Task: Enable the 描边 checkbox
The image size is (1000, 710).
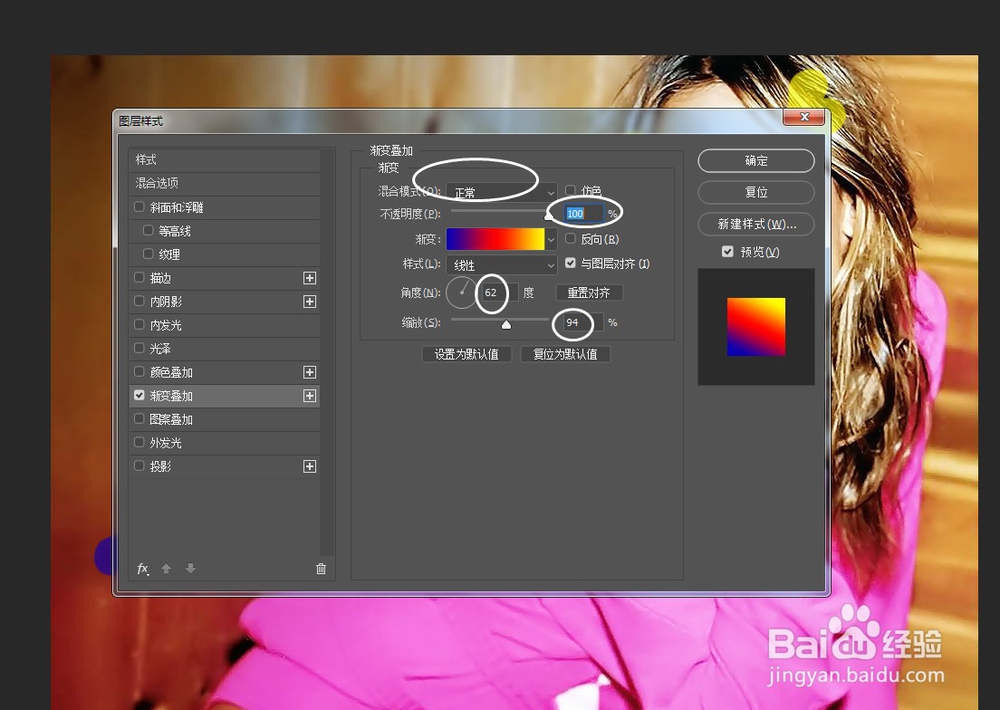Action: point(139,277)
